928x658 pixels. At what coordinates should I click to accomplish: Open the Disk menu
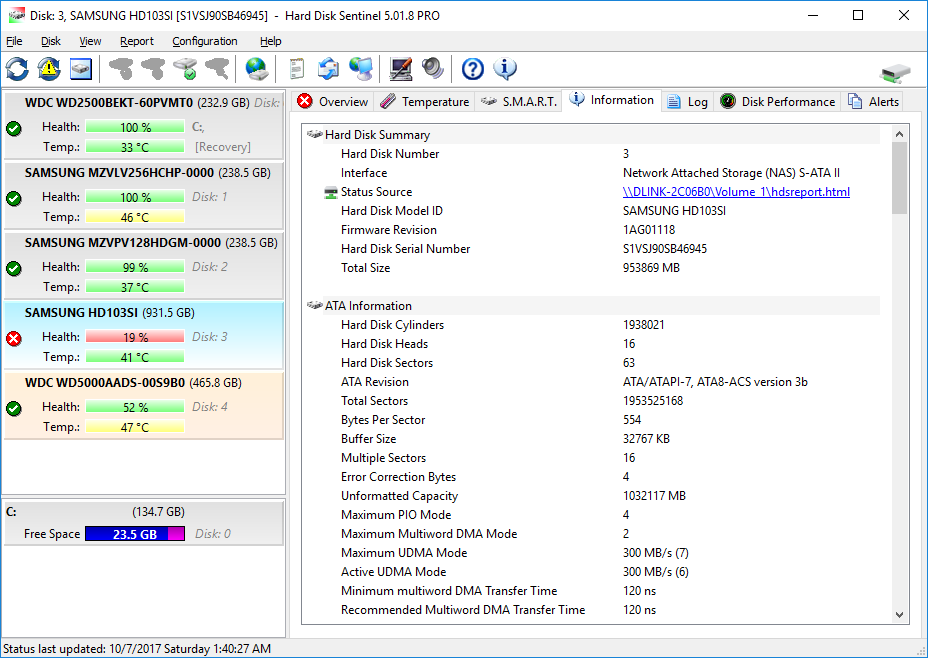click(x=50, y=41)
